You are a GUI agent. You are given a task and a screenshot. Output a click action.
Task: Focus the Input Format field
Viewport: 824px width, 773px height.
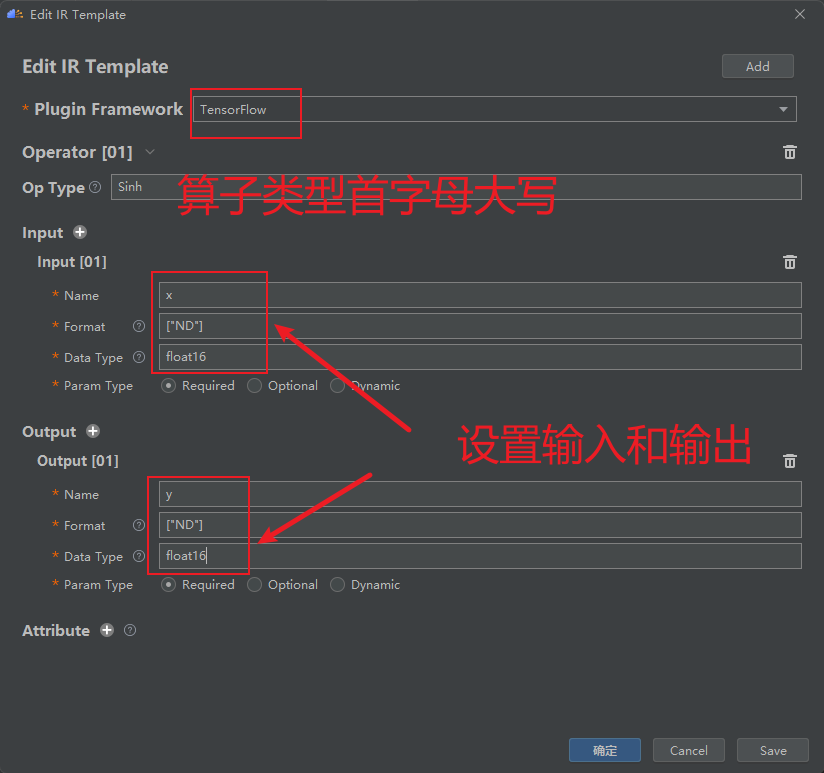(x=480, y=326)
